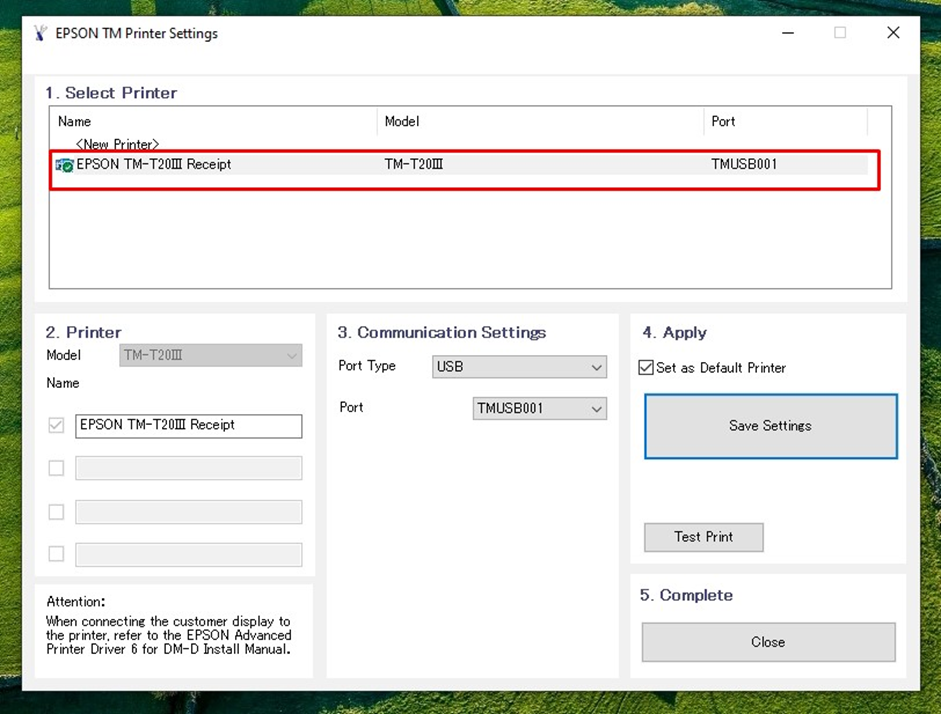Screen dimensions: 941x714
Task: Select the <New Printer> list entry
Action: pos(117,145)
